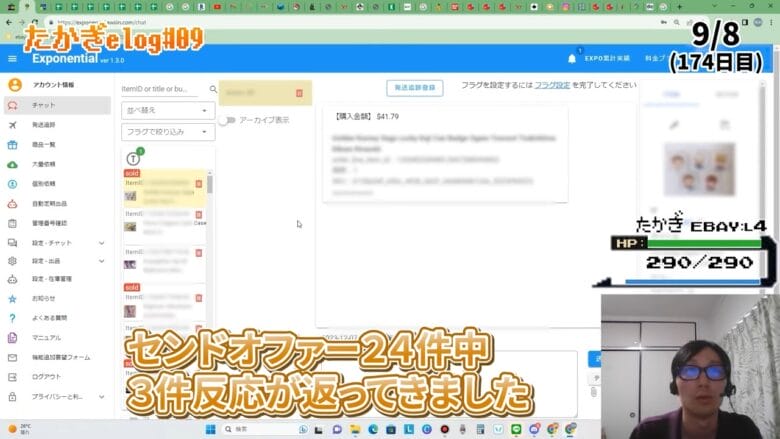780x439 pixels.
Task: Click trash icon on yellow buyer card
Action: coord(299,93)
